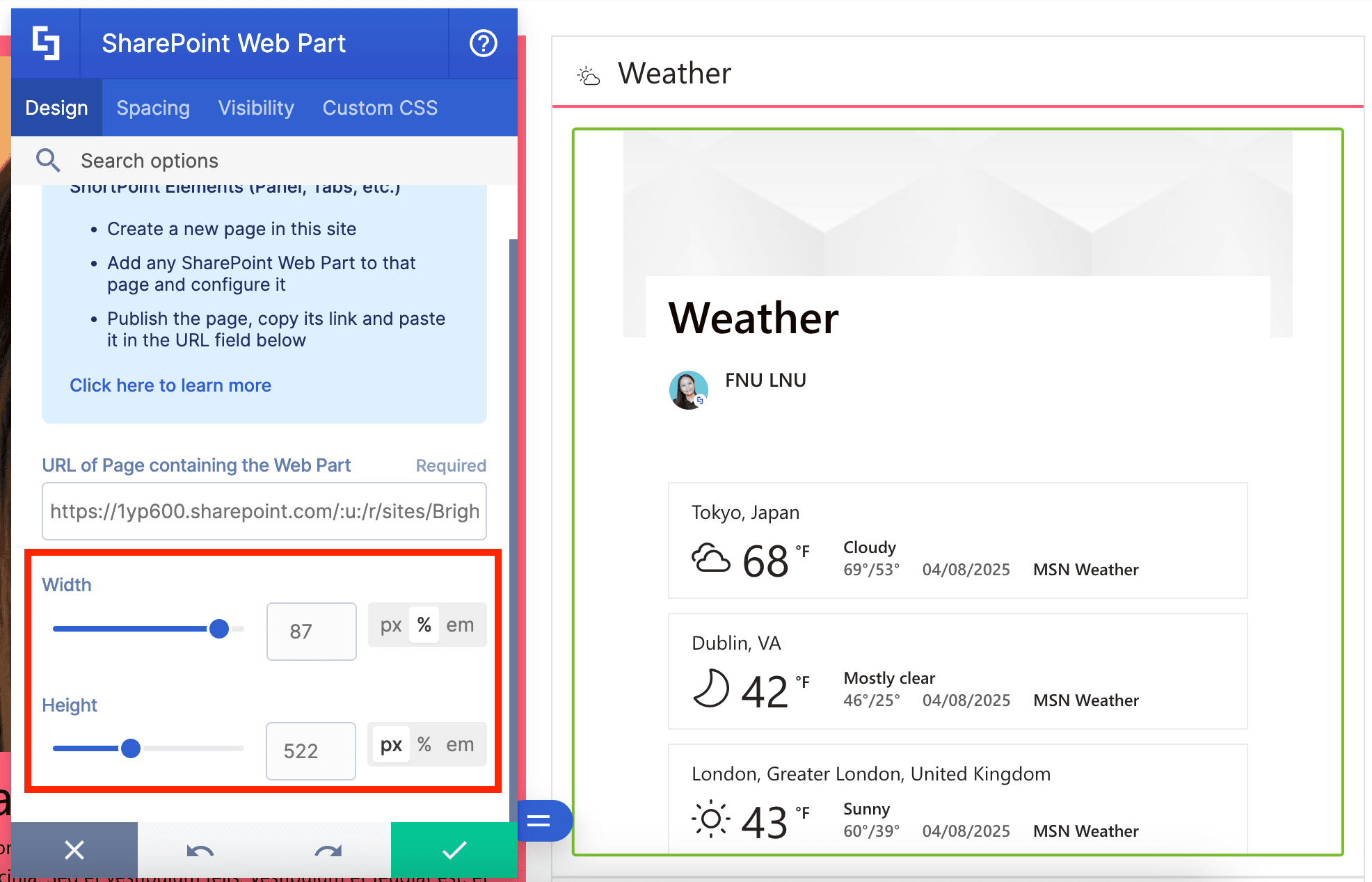Click the search magnifier icon
Image resolution: width=1372 pixels, height=882 pixels.
tap(48, 160)
